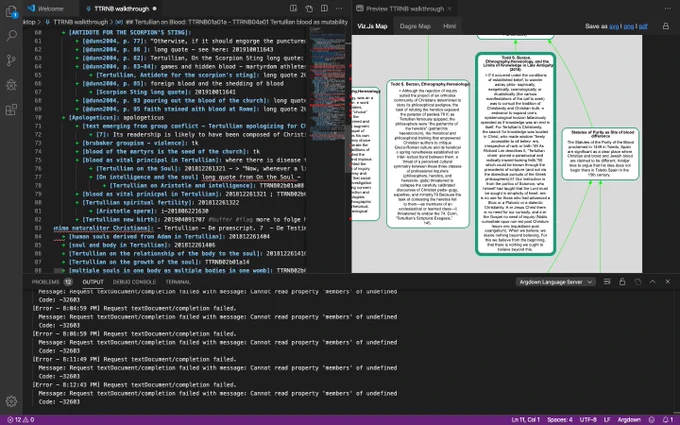Click line number 70 in the gutter
The height and width of the screenshot is (425, 680).
tap(38, 118)
